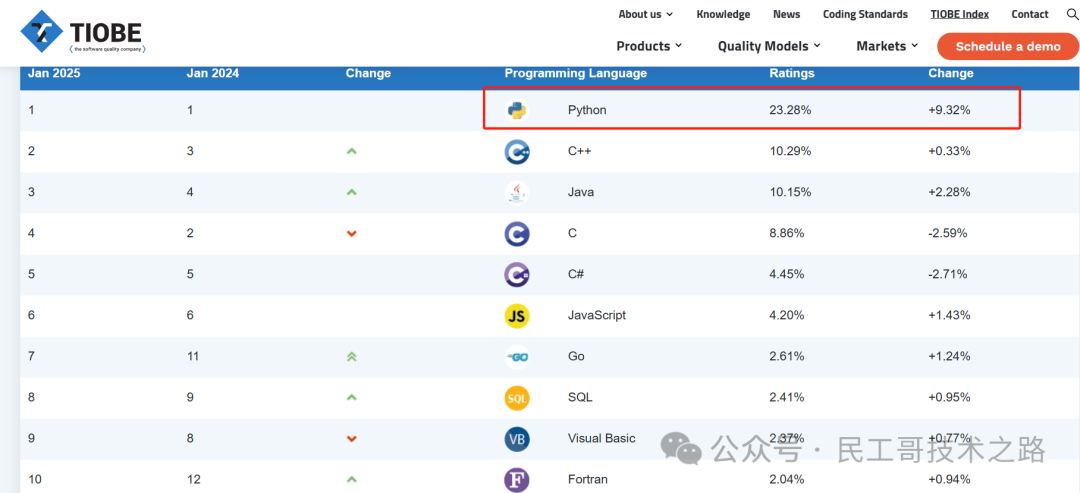Click the Visual Basic VB icon

[x=517, y=439]
